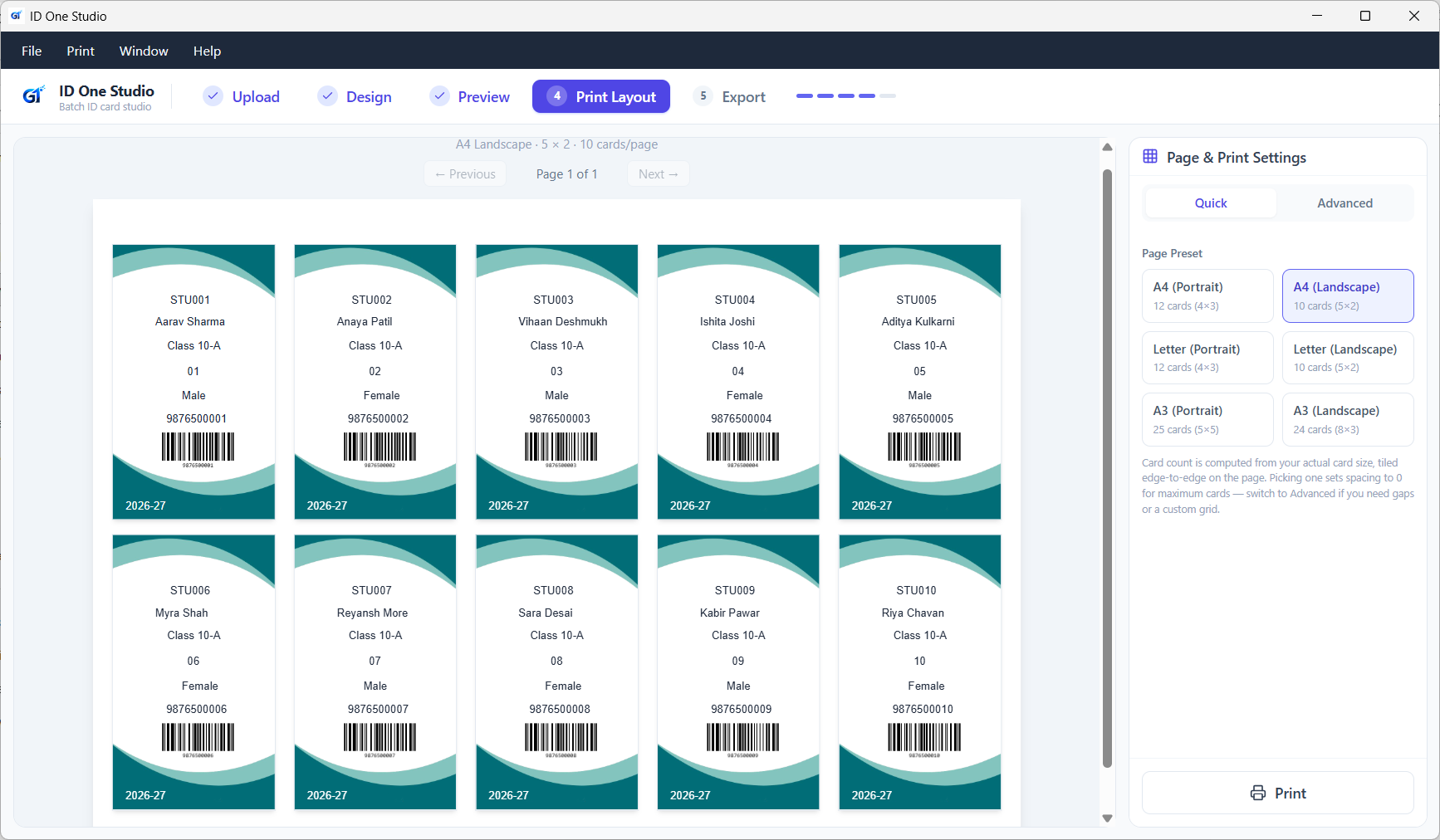The height and width of the screenshot is (840, 1440).
Task: Go to the Design step
Action: coord(355,96)
